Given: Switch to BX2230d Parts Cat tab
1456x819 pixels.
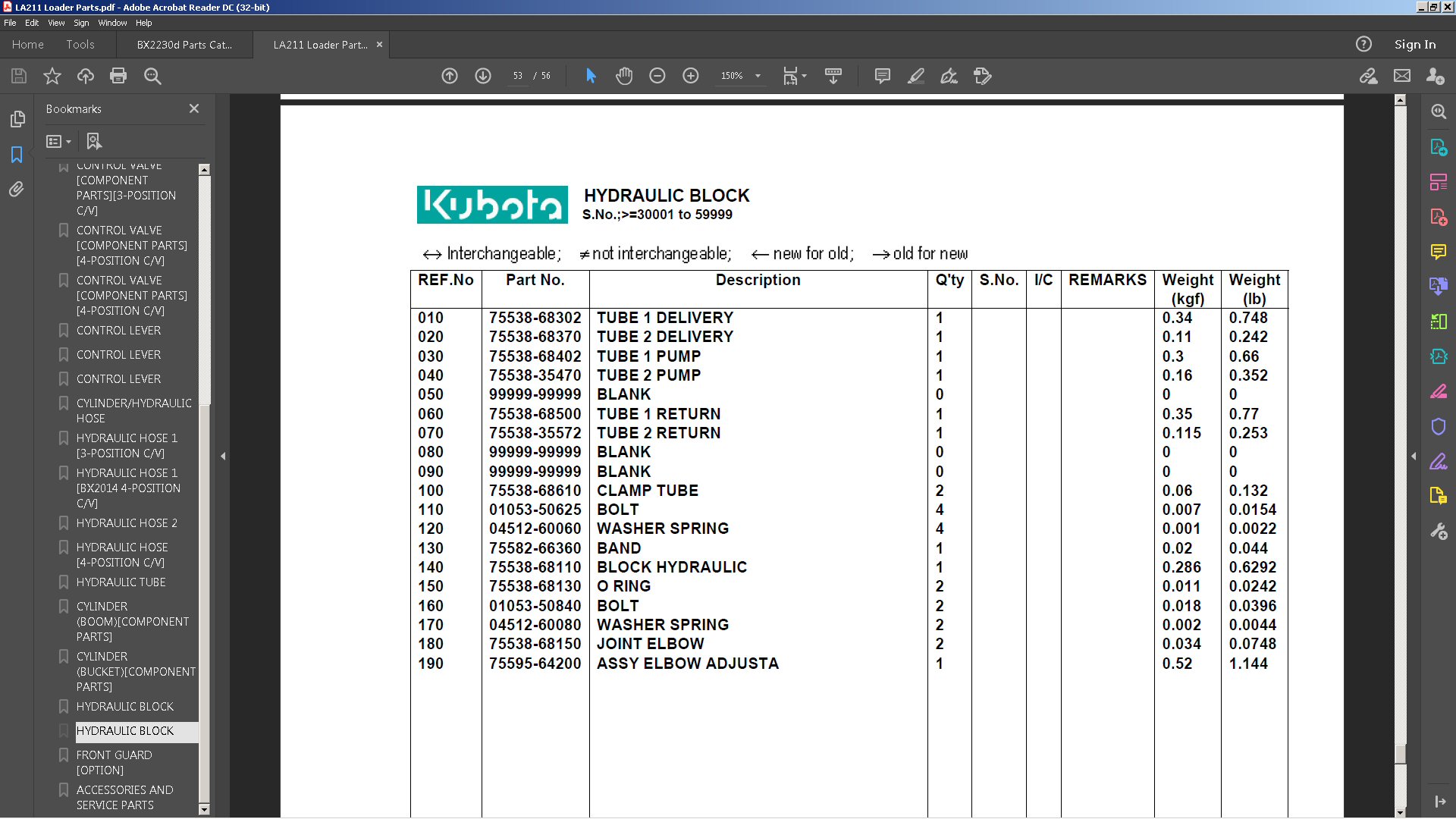Looking at the screenshot, I should click(184, 45).
